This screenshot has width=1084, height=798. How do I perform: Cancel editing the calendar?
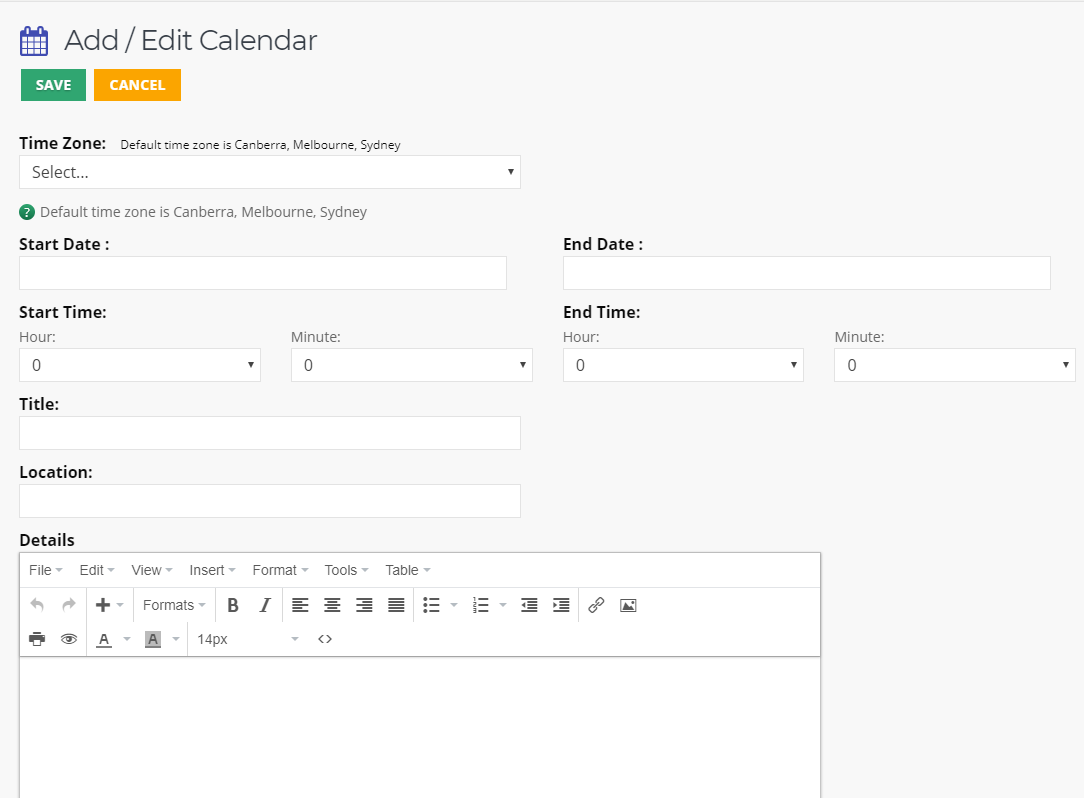click(x=137, y=85)
